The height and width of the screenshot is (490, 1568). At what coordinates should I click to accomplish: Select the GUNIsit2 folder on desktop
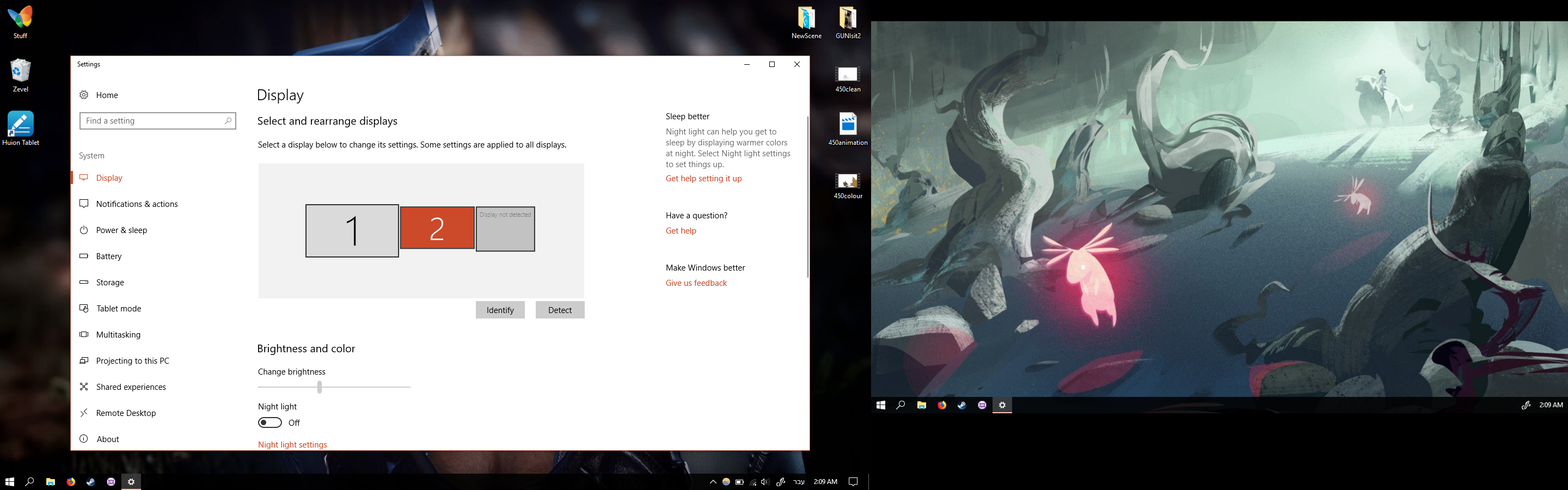[848, 22]
